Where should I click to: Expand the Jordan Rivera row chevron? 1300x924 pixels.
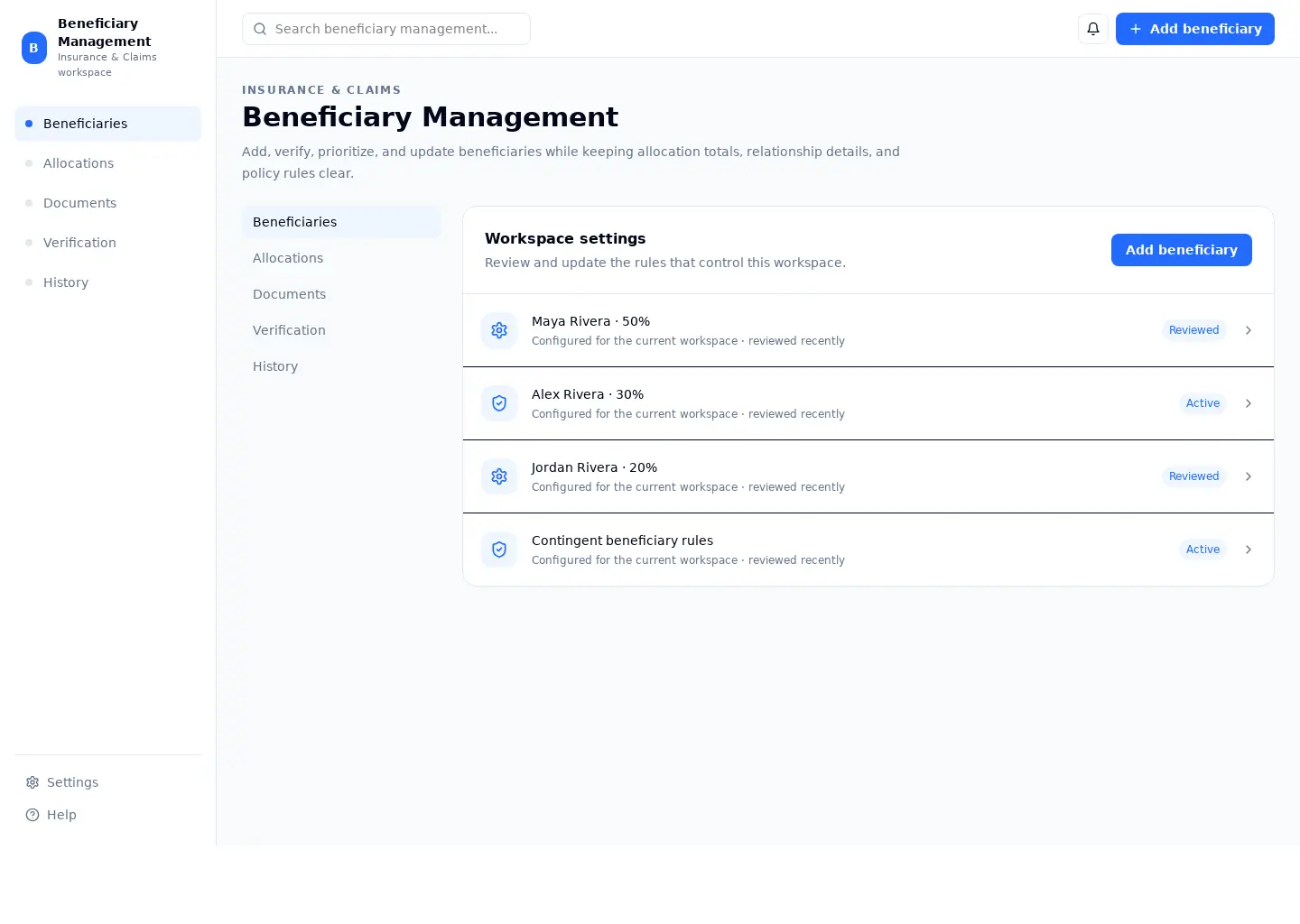coord(1249,476)
